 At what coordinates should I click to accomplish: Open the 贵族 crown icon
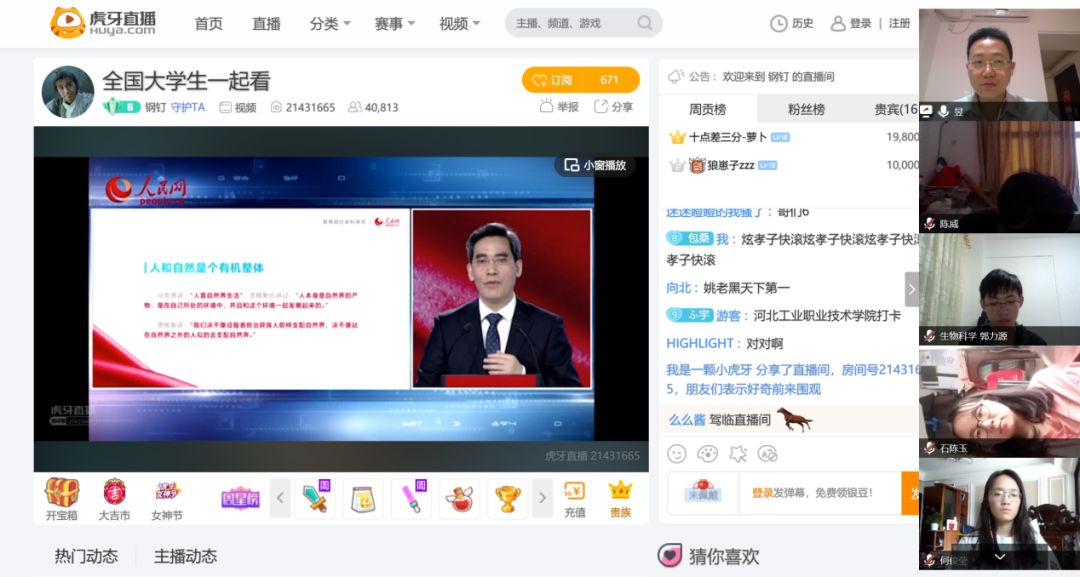point(620,497)
